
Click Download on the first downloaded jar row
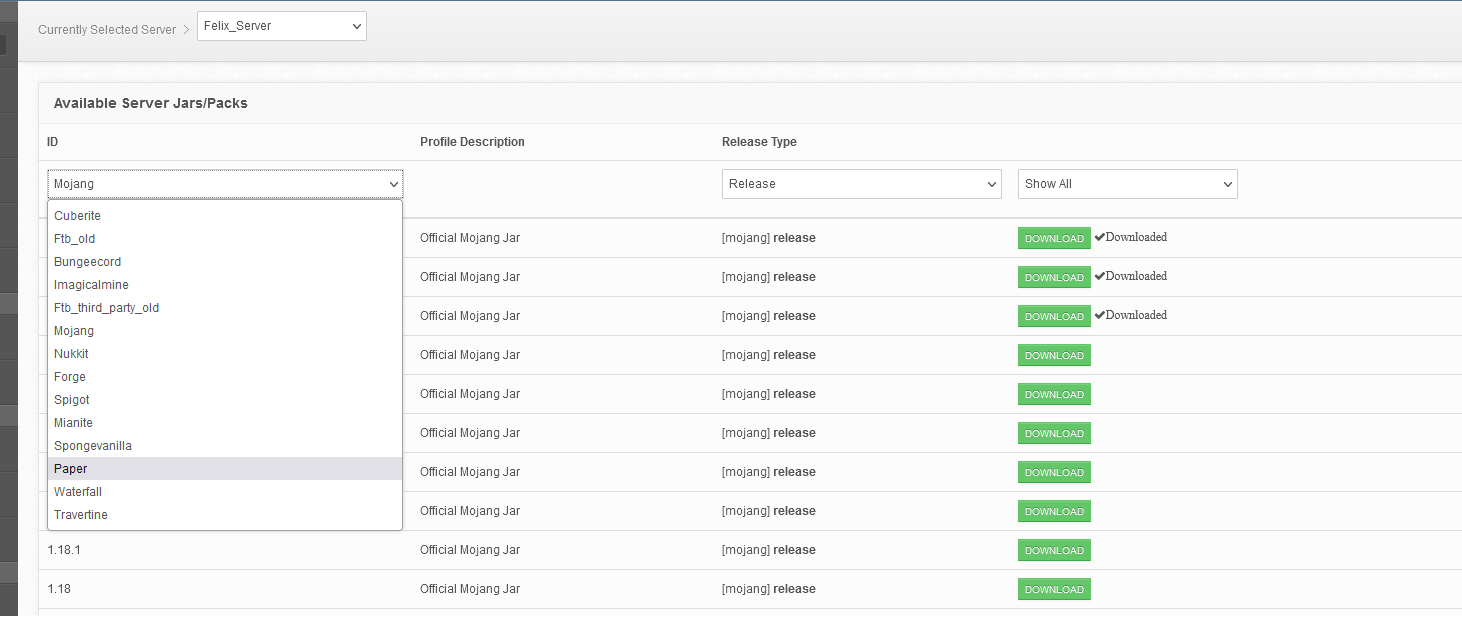pyautogui.click(x=1054, y=239)
